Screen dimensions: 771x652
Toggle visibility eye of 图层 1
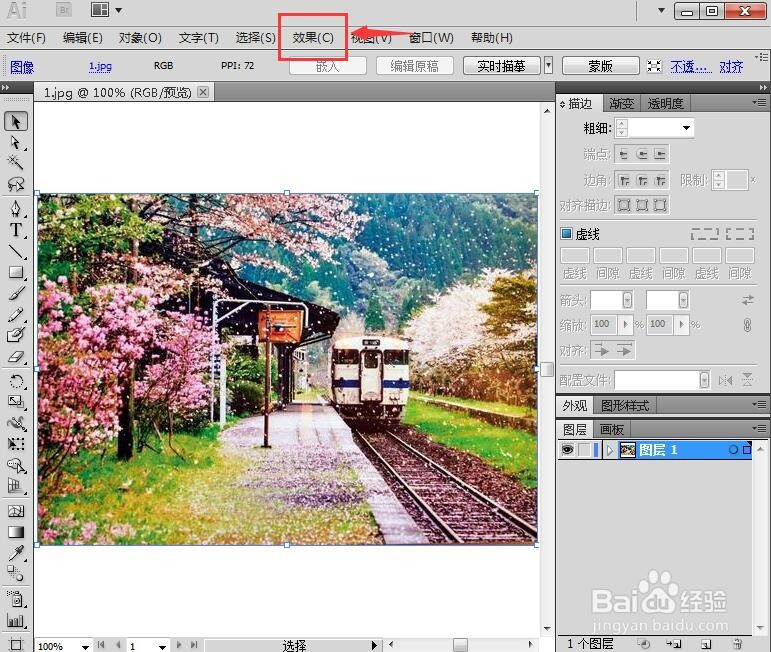tap(567, 449)
